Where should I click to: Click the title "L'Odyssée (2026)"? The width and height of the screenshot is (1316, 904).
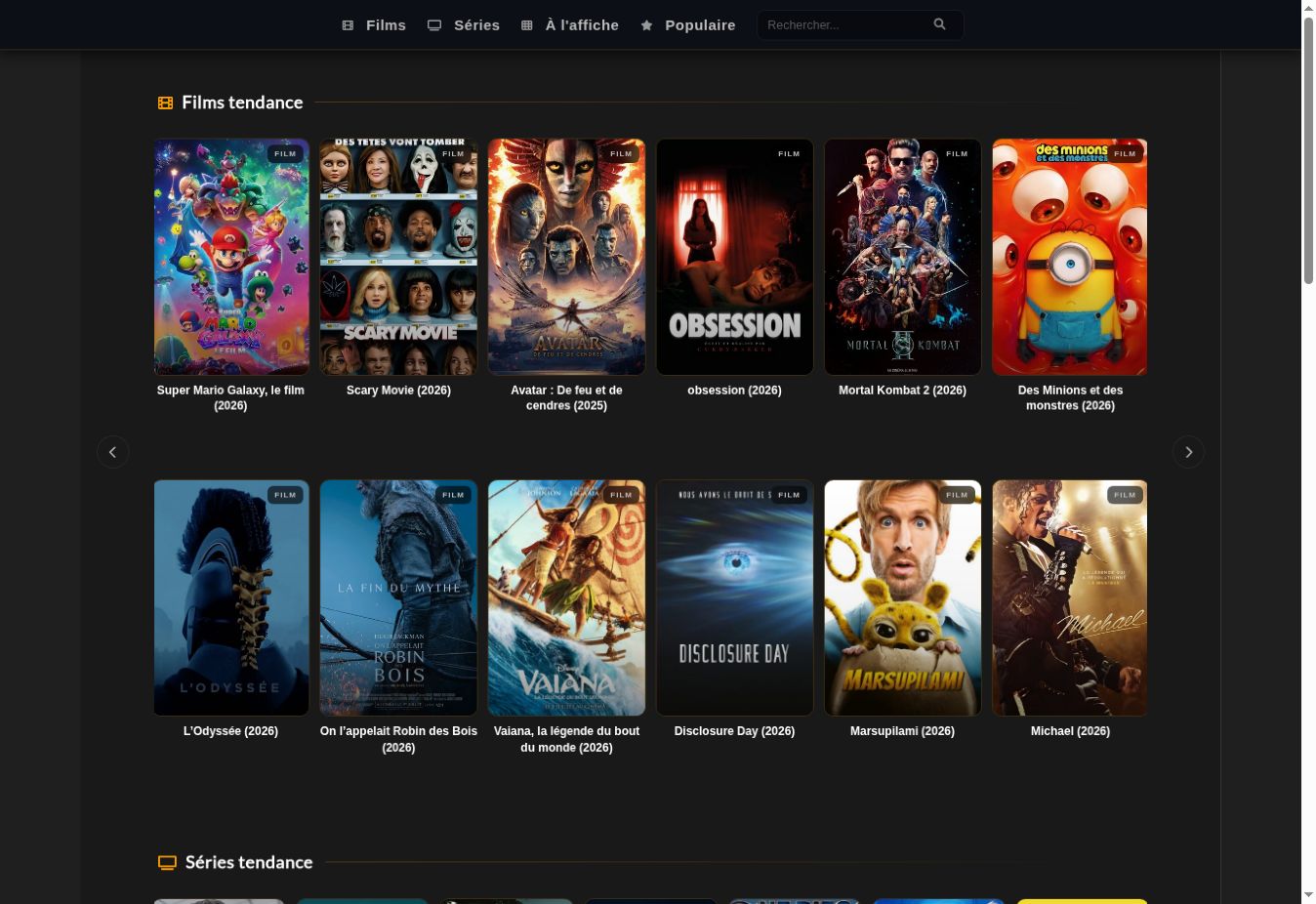231,731
